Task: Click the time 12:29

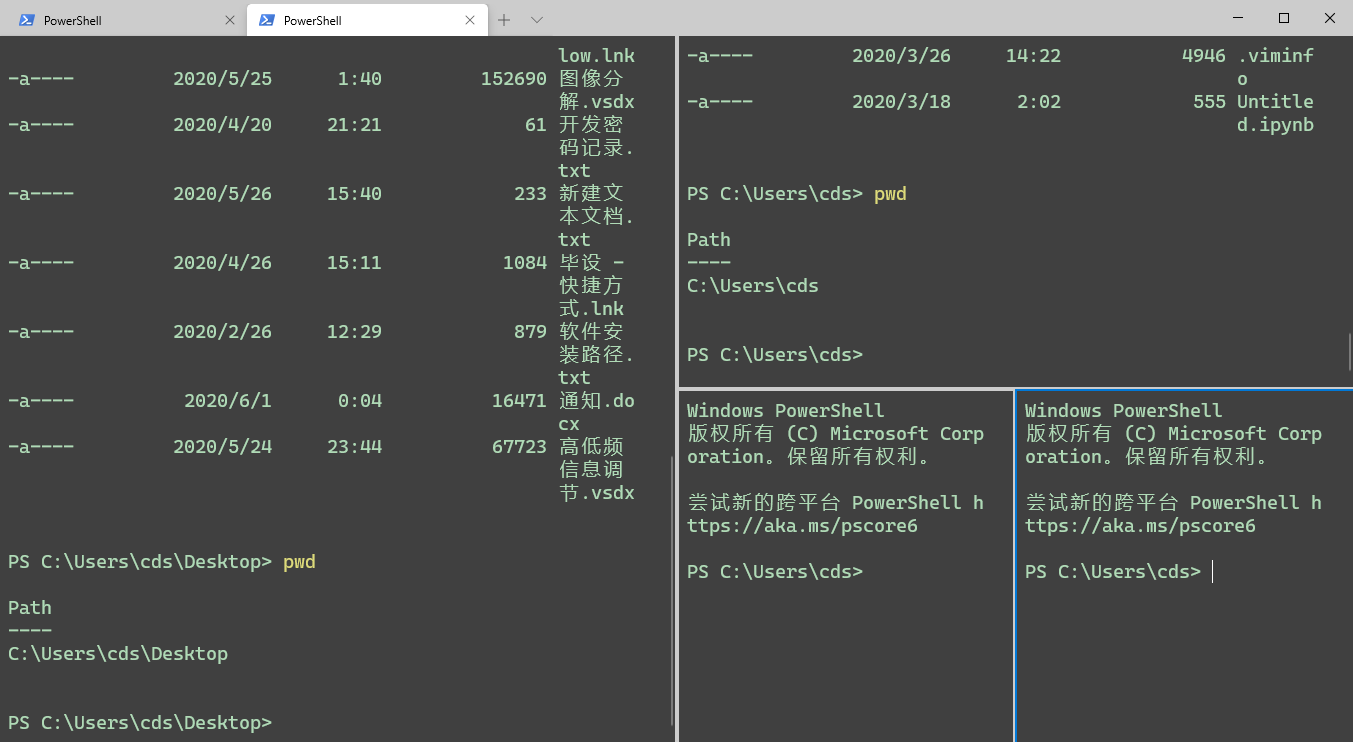Action: click(x=354, y=332)
